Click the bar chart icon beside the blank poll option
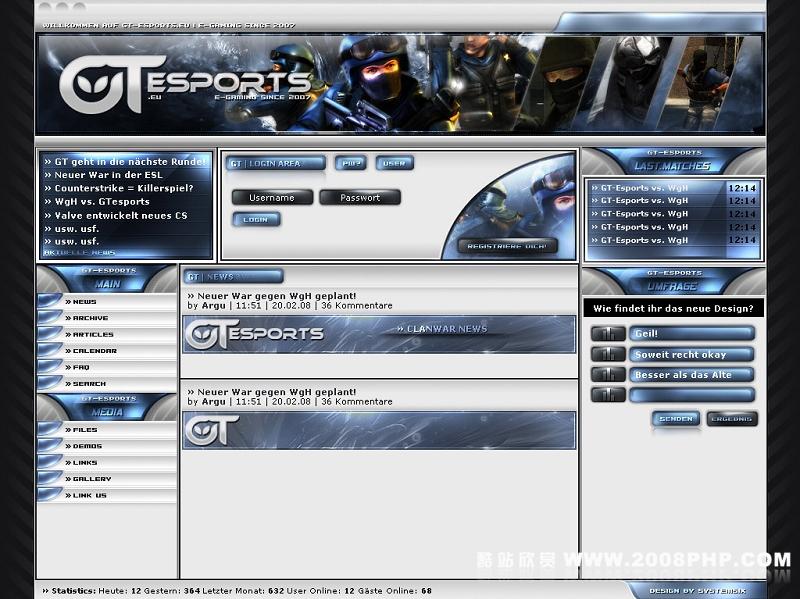The height and width of the screenshot is (599, 800). click(607, 395)
